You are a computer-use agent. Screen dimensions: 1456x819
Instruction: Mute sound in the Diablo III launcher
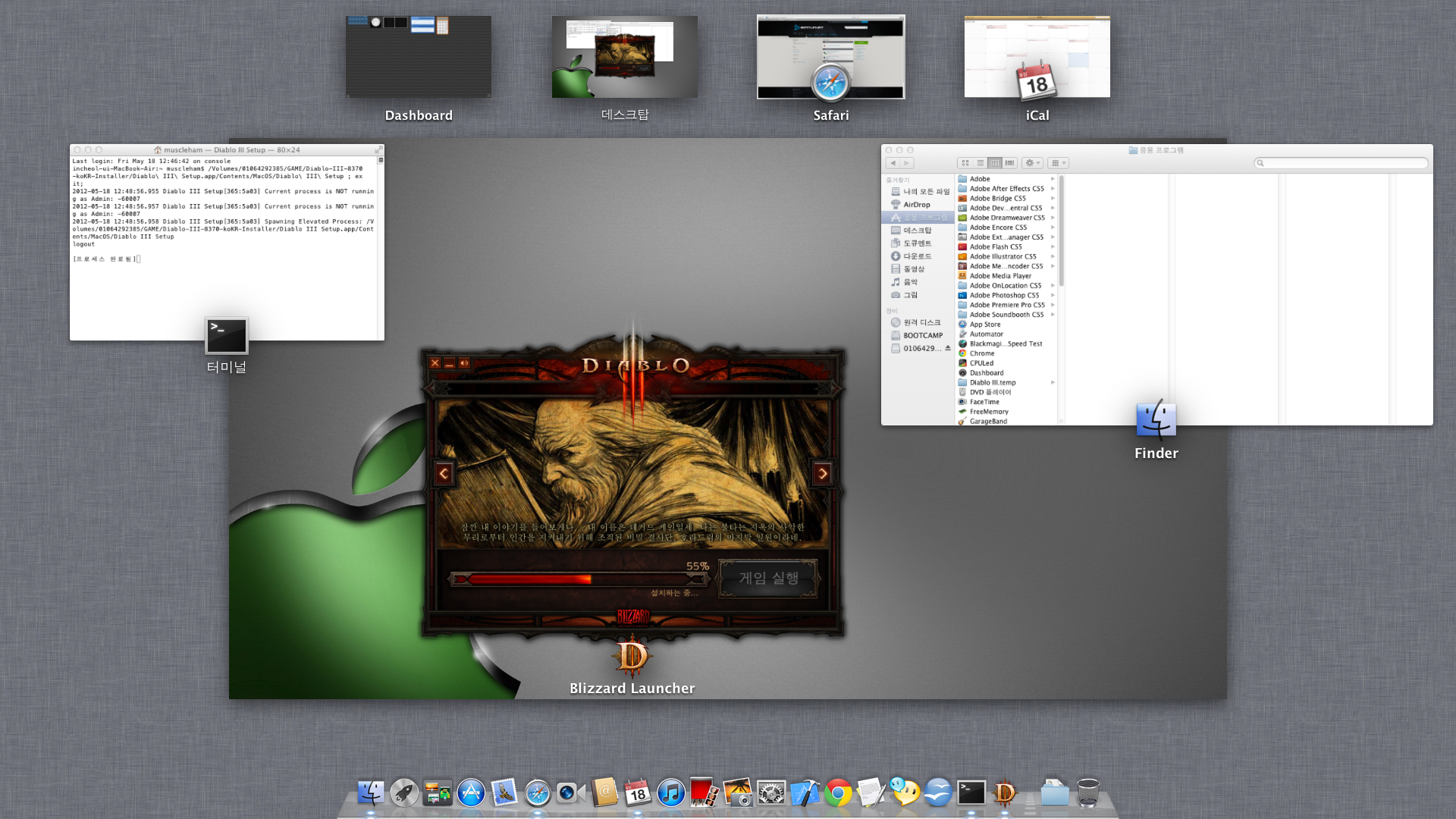coord(464,363)
